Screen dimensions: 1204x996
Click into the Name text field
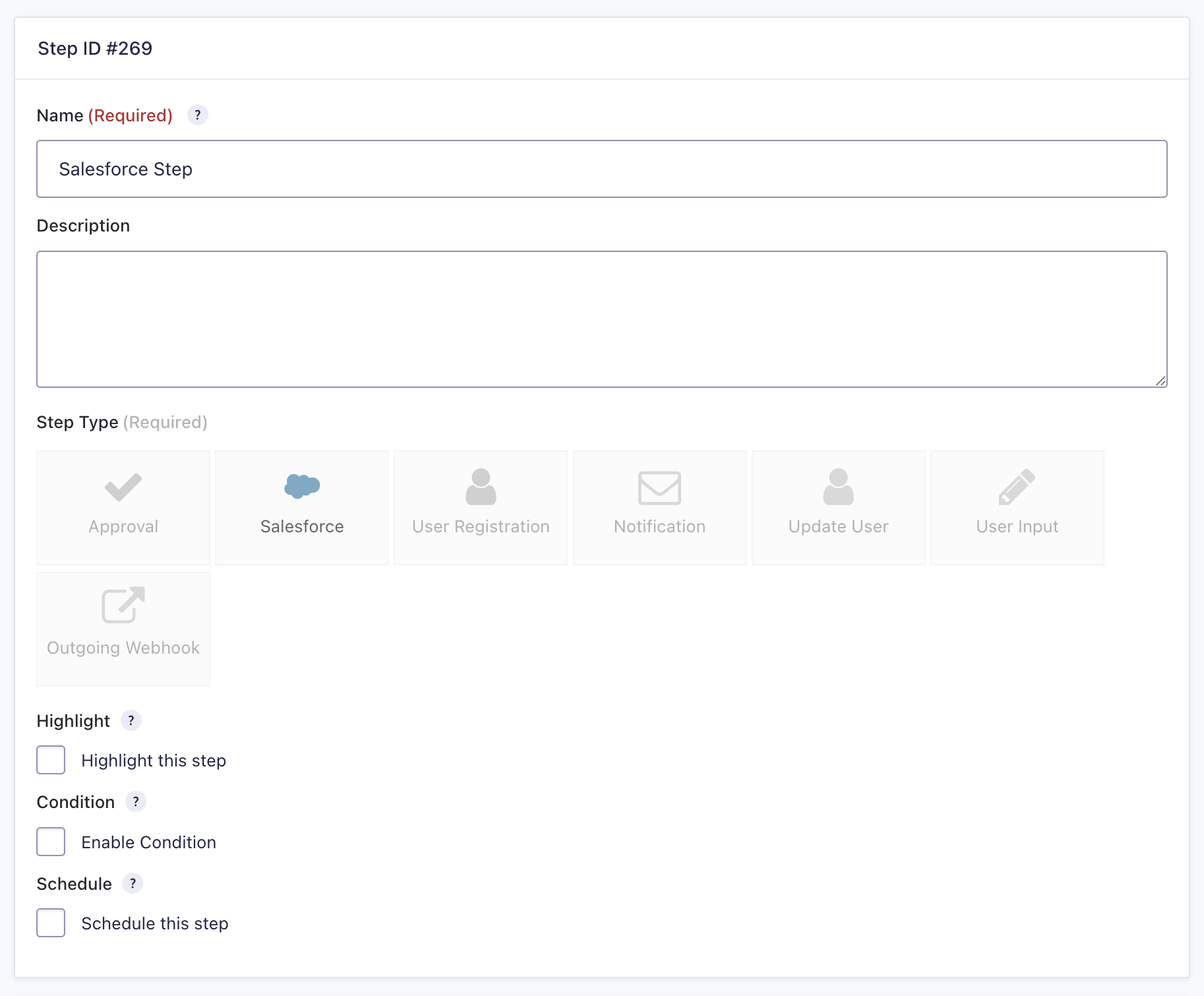click(x=601, y=169)
